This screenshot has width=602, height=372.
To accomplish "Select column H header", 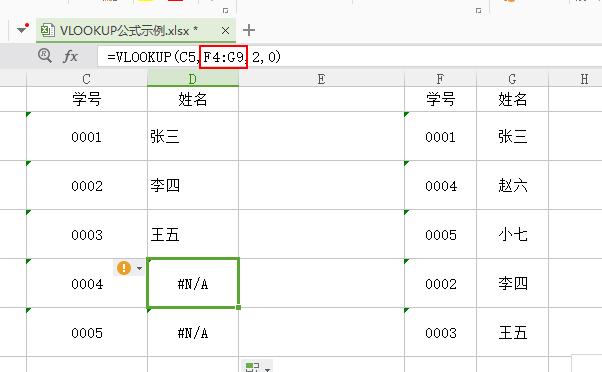I will pos(576,79).
